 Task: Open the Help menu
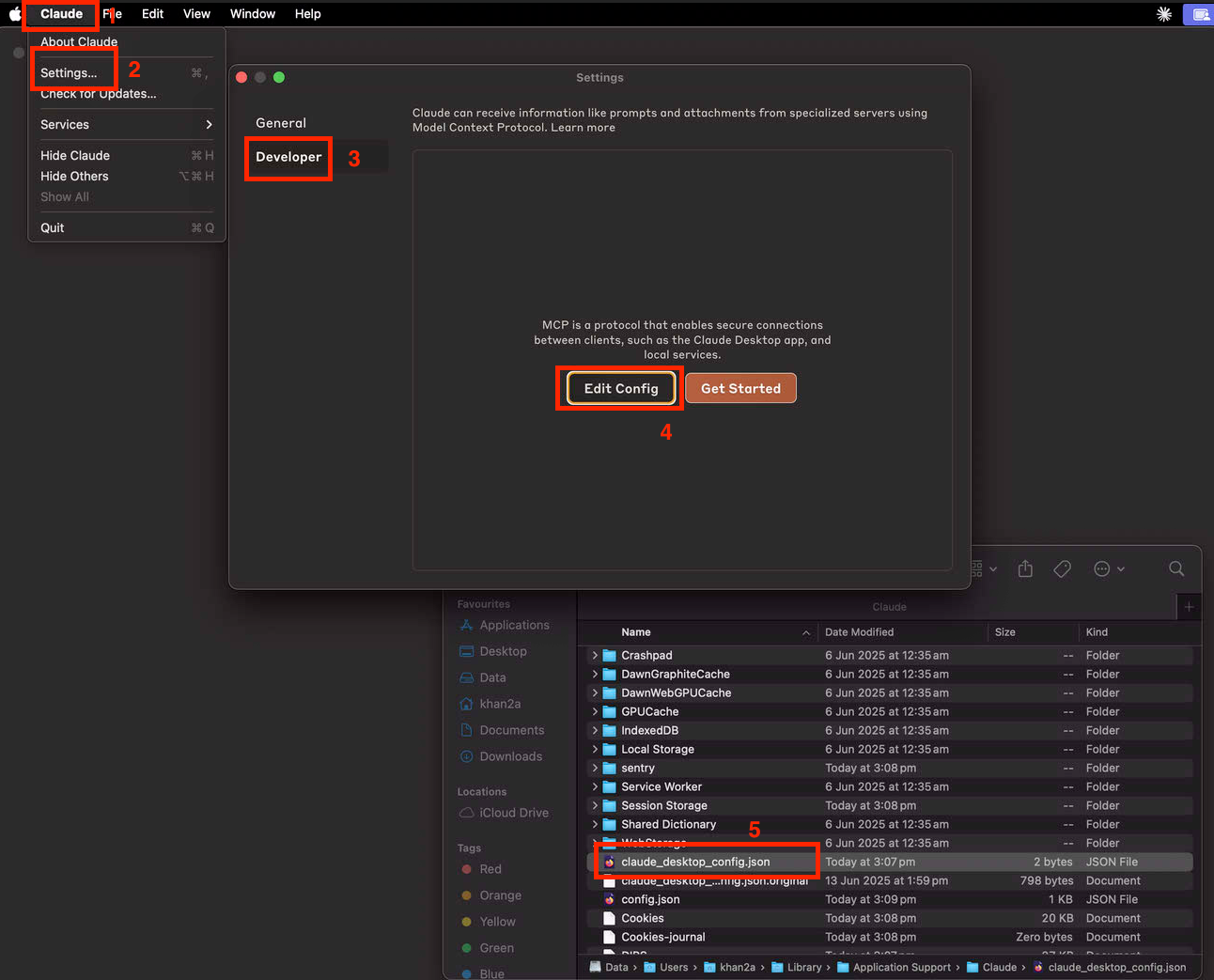[x=307, y=14]
